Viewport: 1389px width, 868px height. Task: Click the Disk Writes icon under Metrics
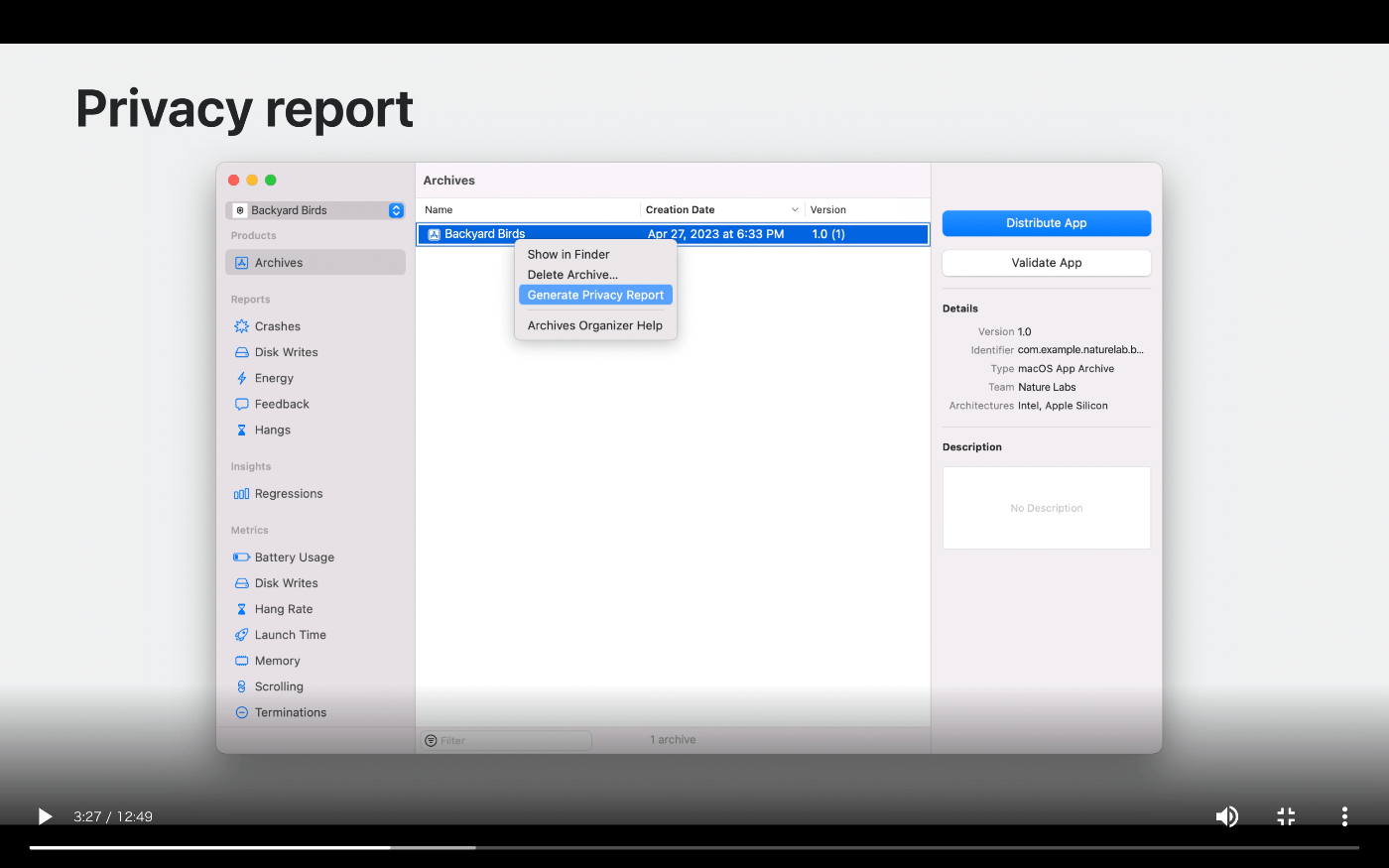pyautogui.click(x=241, y=583)
